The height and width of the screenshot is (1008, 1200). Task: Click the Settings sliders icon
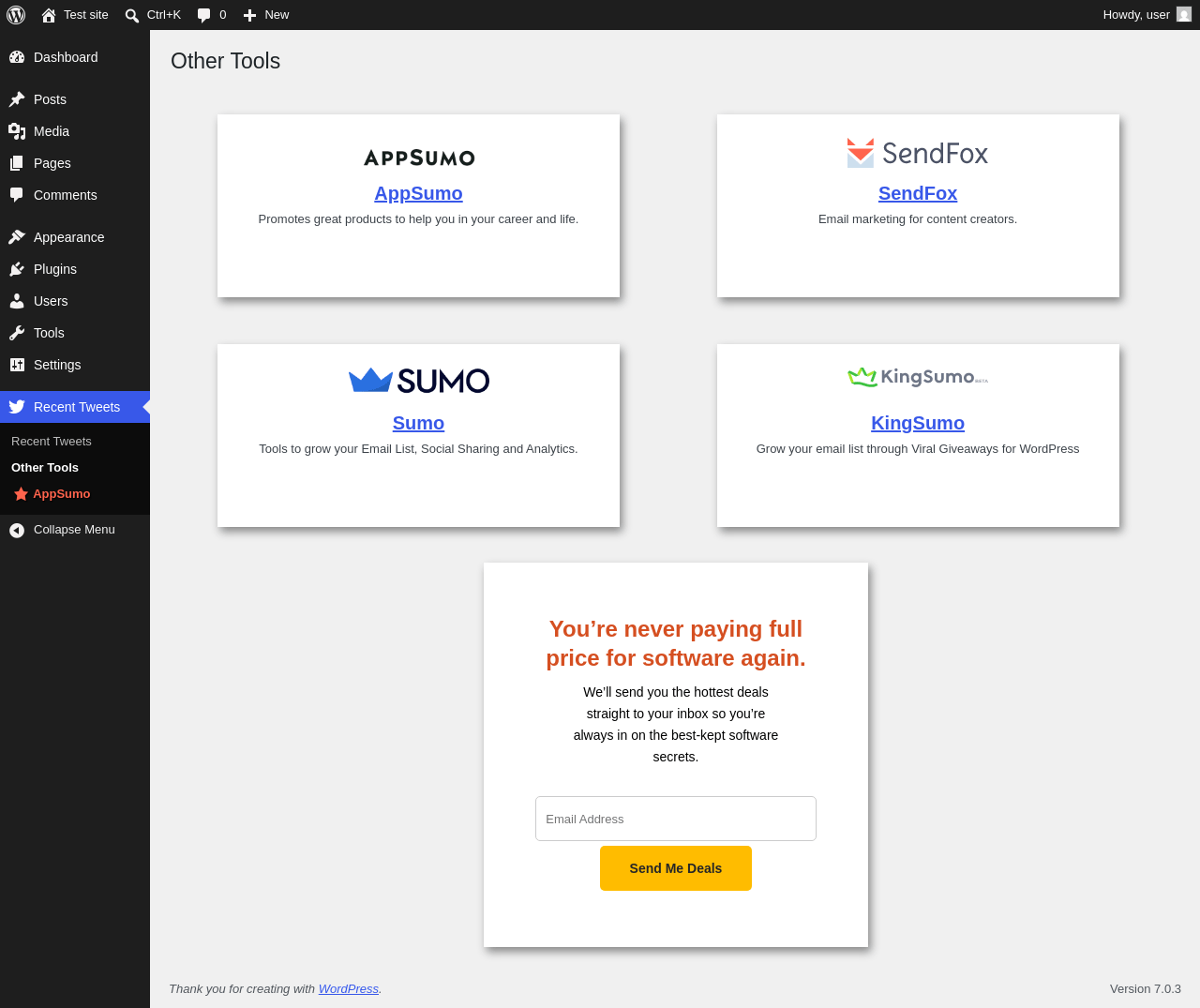[x=17, y=365]
